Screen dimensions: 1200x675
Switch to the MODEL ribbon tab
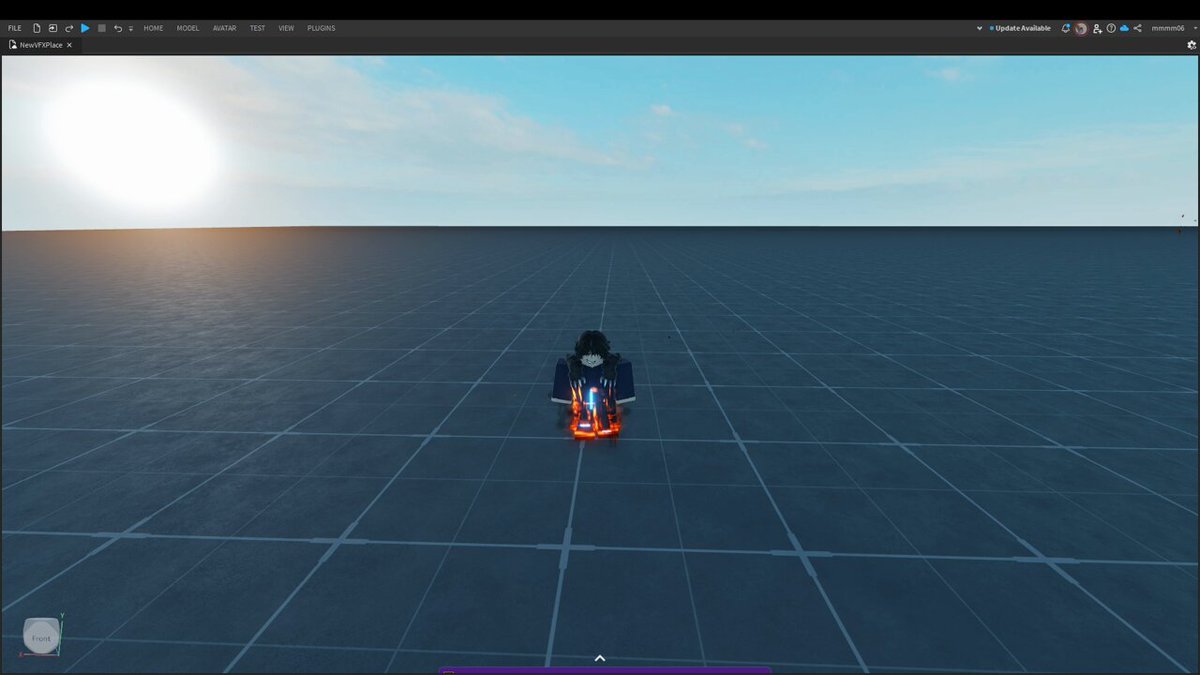pyautogui.click(x=188, y=28)
